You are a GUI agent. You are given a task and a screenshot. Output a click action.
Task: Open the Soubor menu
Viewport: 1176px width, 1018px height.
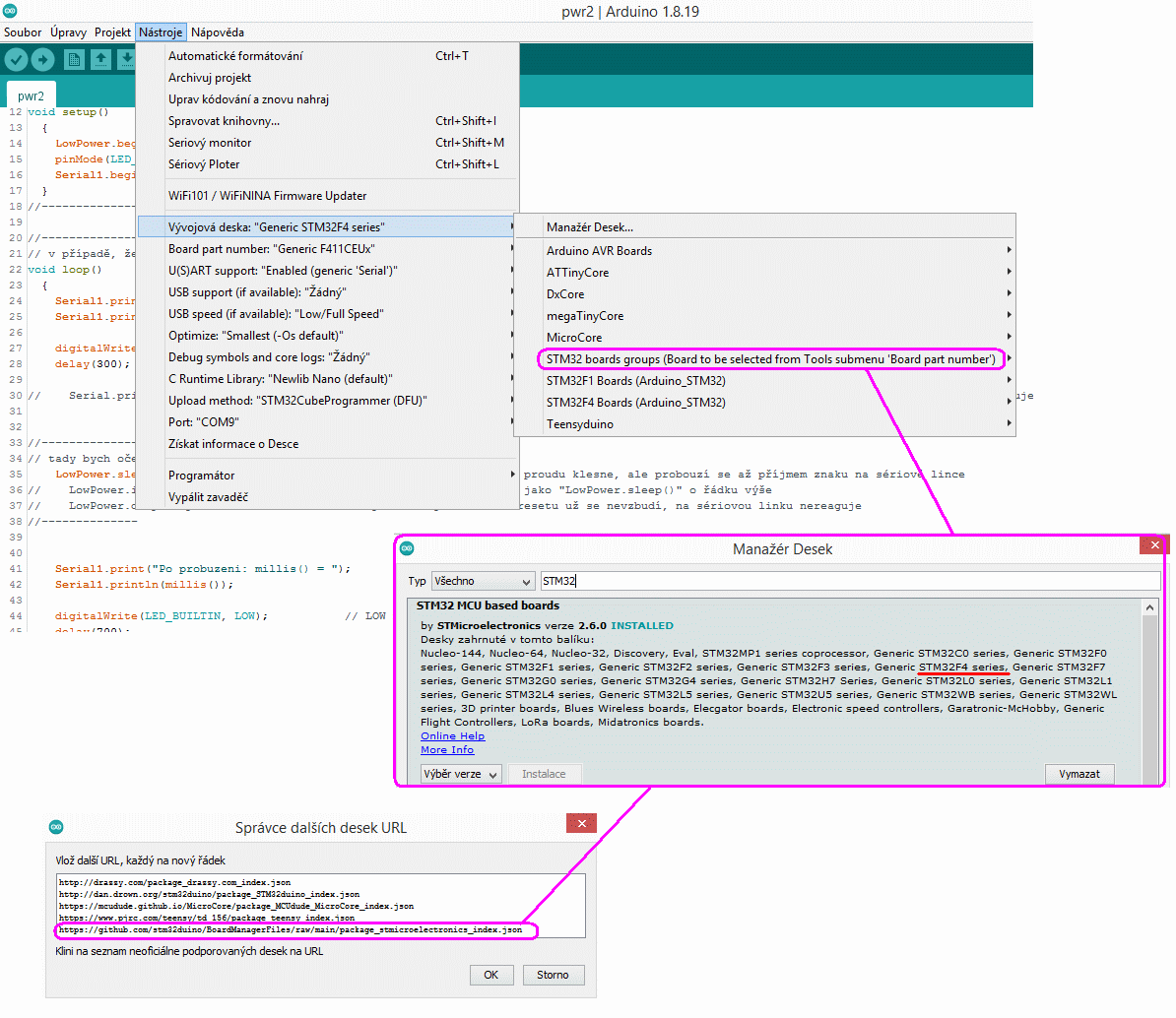pos(23,32)
